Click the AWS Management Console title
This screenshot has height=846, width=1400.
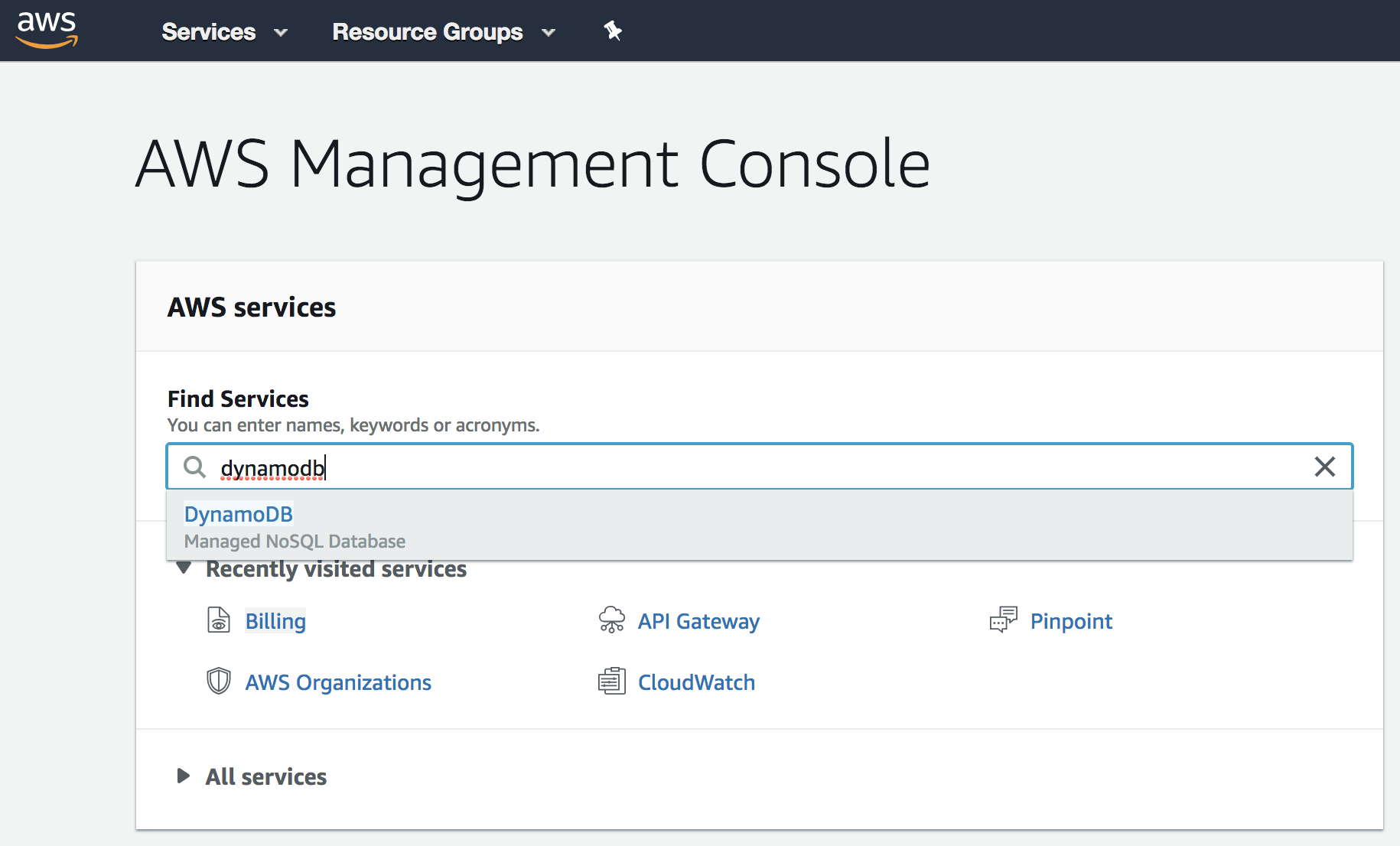[533, 164]
